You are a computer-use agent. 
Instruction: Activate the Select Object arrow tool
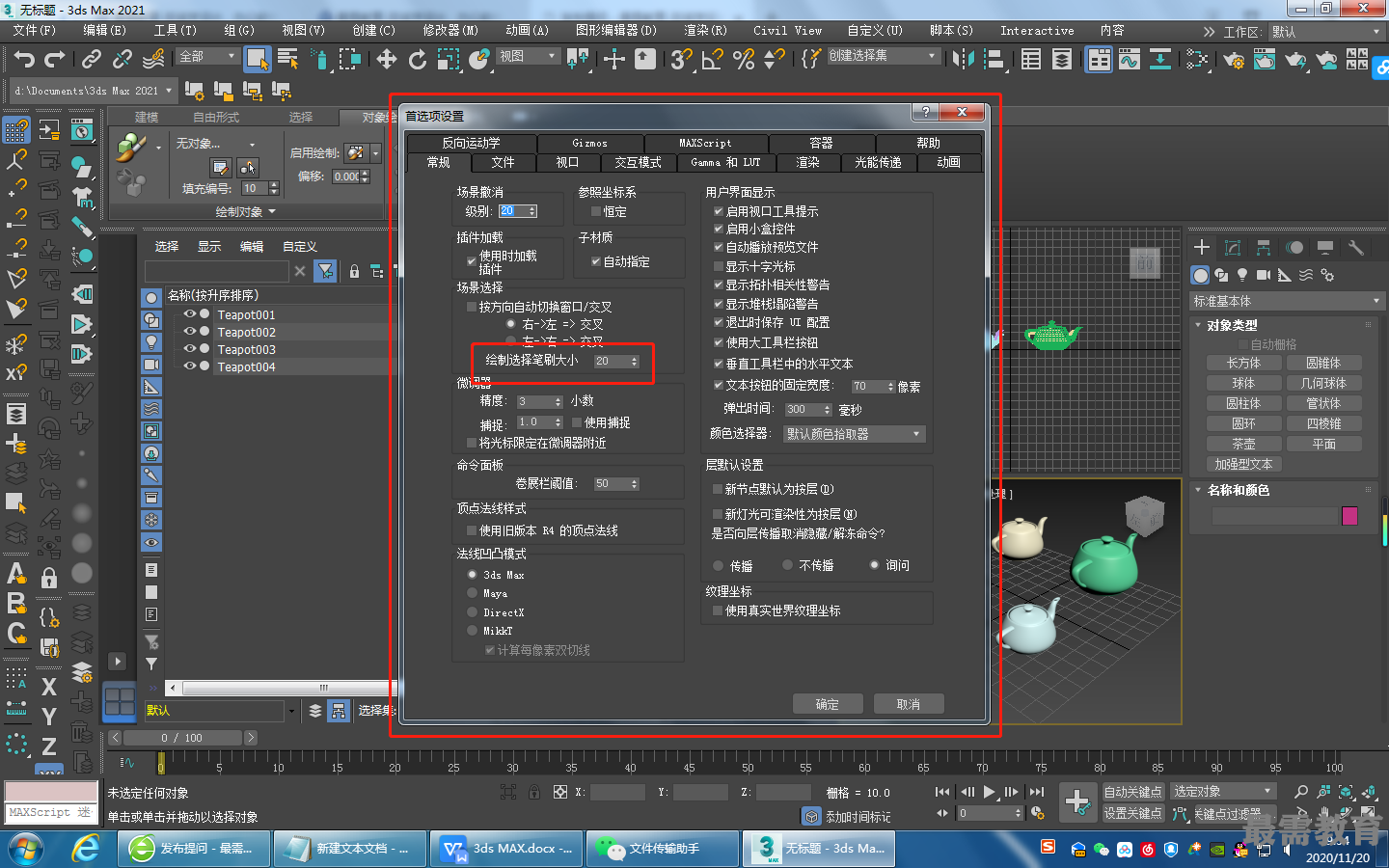click(257, 59)
